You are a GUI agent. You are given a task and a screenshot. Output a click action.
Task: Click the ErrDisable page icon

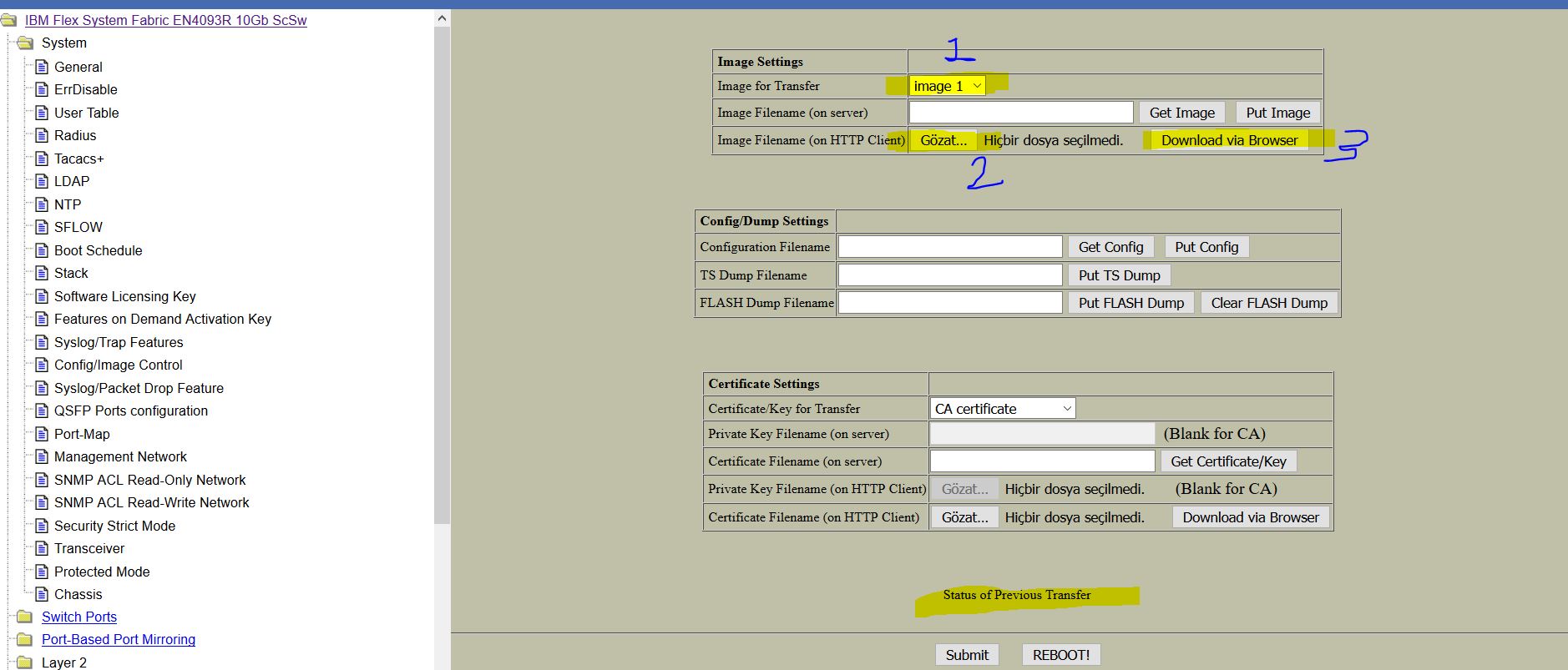click(42, 89)
